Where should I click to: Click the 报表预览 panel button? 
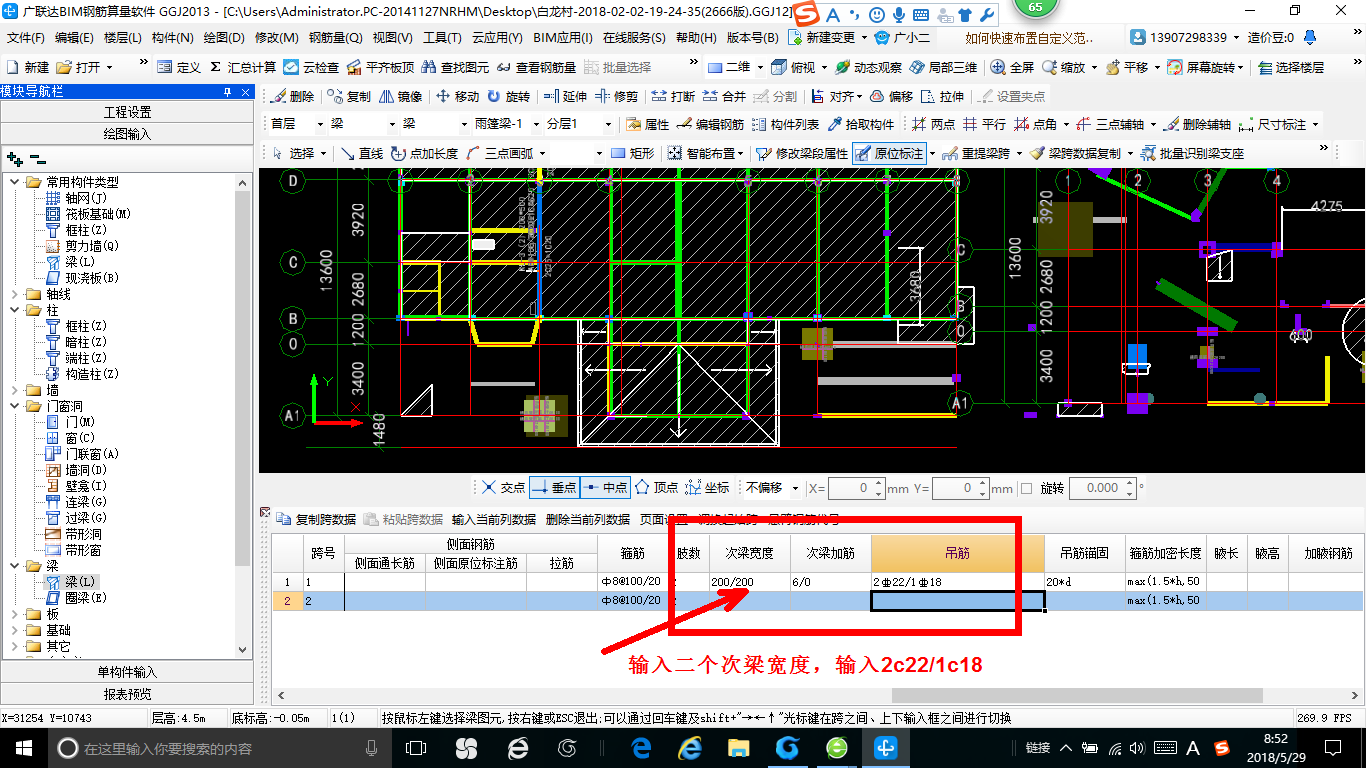[127, 694]
